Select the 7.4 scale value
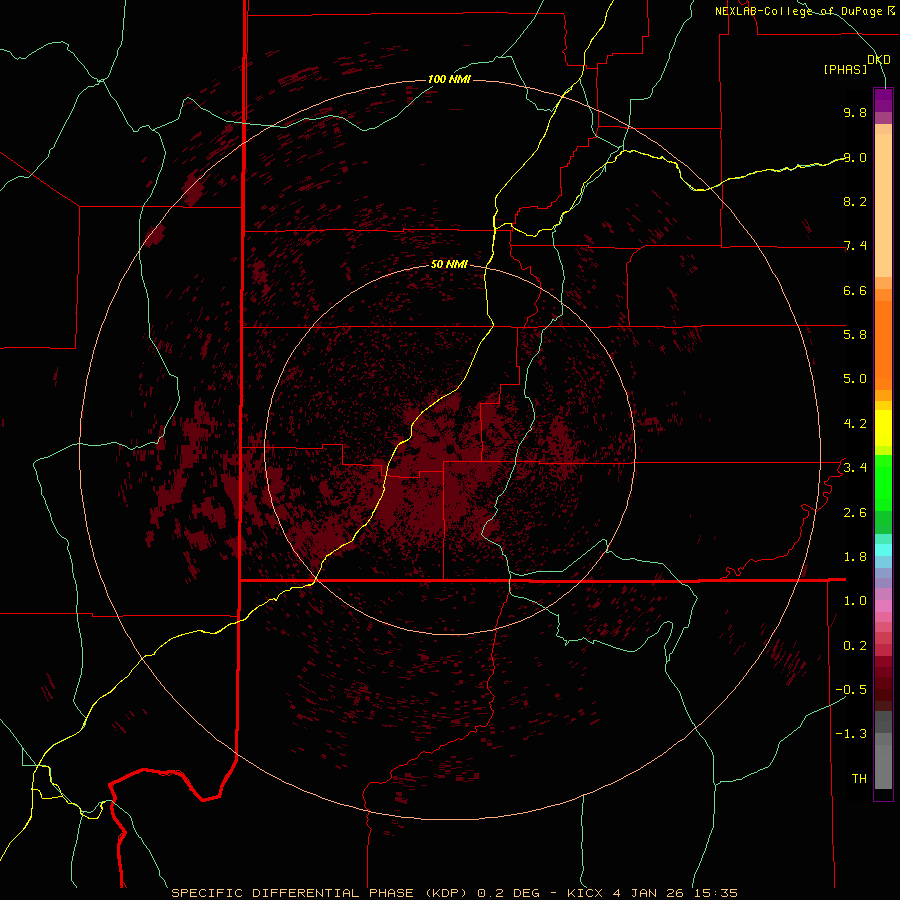 coord(855,246)
